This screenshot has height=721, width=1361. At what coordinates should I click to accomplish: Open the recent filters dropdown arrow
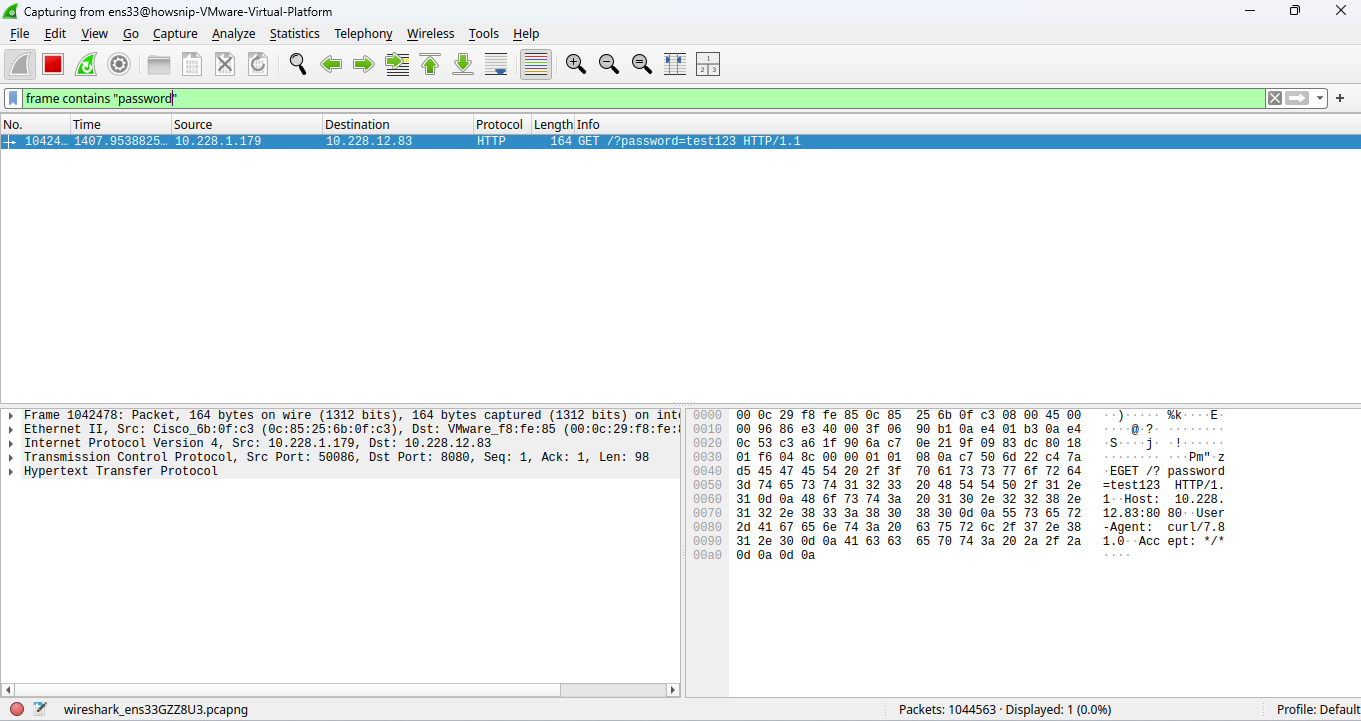(x=1320, y=98)
